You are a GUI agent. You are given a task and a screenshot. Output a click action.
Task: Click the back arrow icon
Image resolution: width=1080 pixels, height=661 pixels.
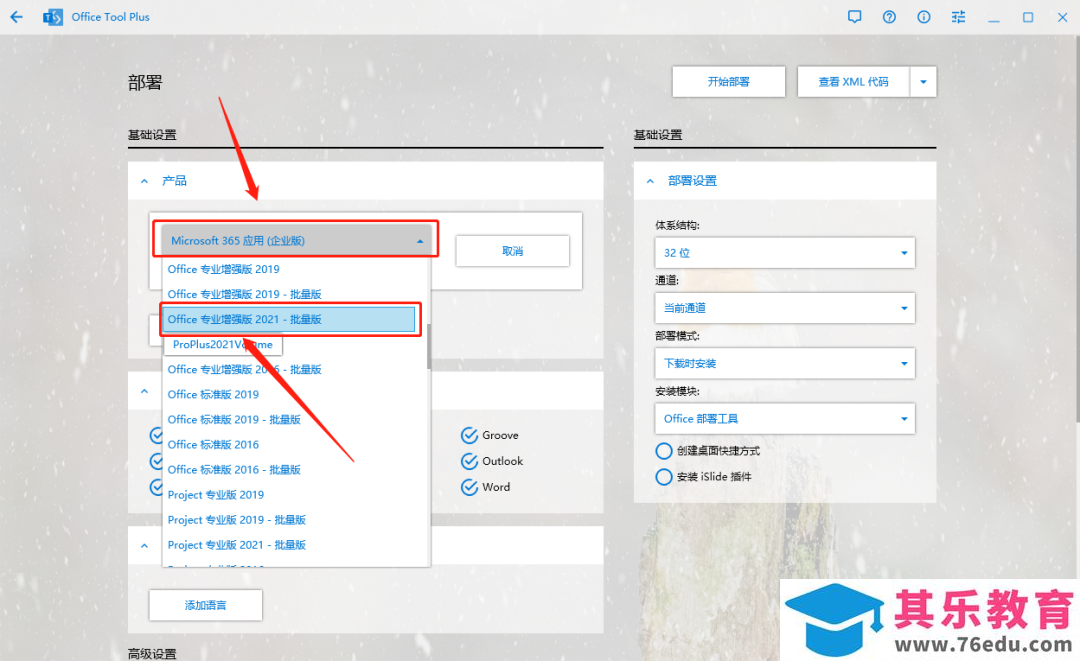pos(17,17)
